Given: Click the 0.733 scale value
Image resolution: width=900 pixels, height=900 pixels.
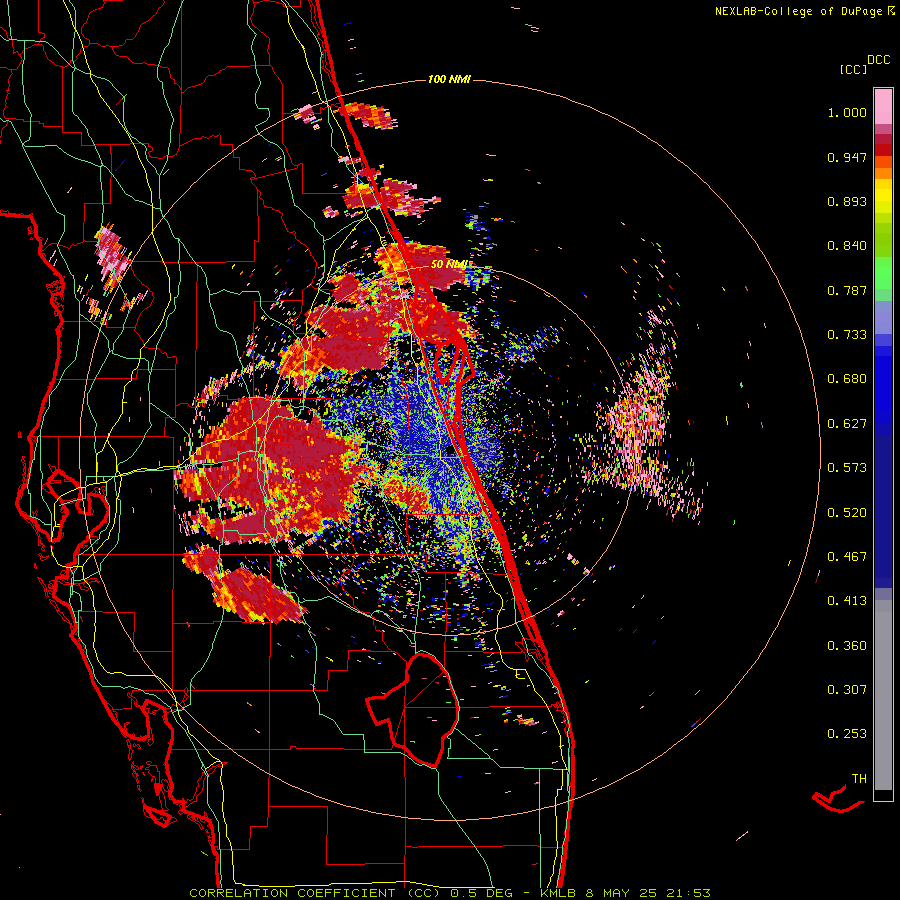Looking at the screenshot, I should click(x=847, y=335).
